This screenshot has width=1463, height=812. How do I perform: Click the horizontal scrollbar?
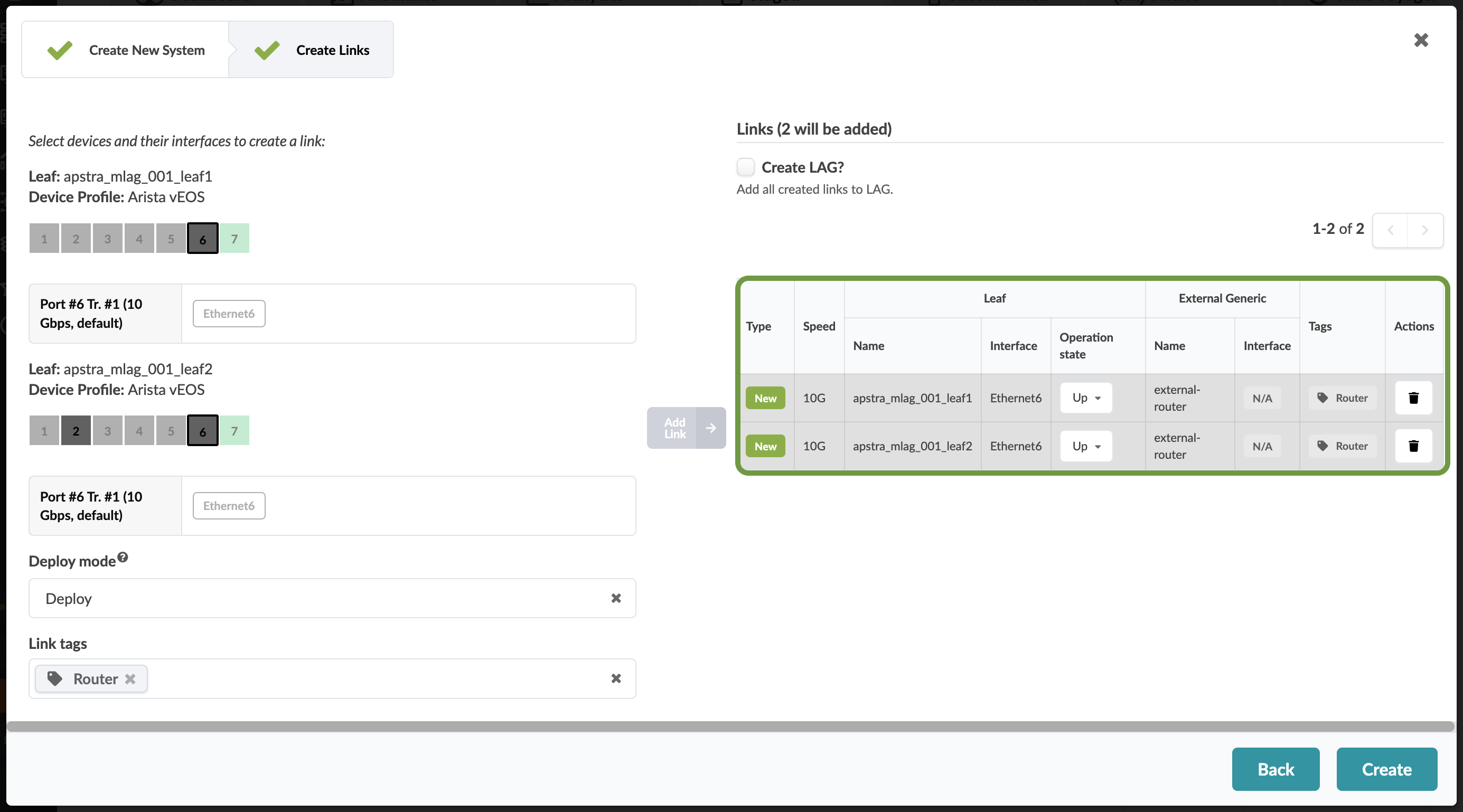pos(730,726)
